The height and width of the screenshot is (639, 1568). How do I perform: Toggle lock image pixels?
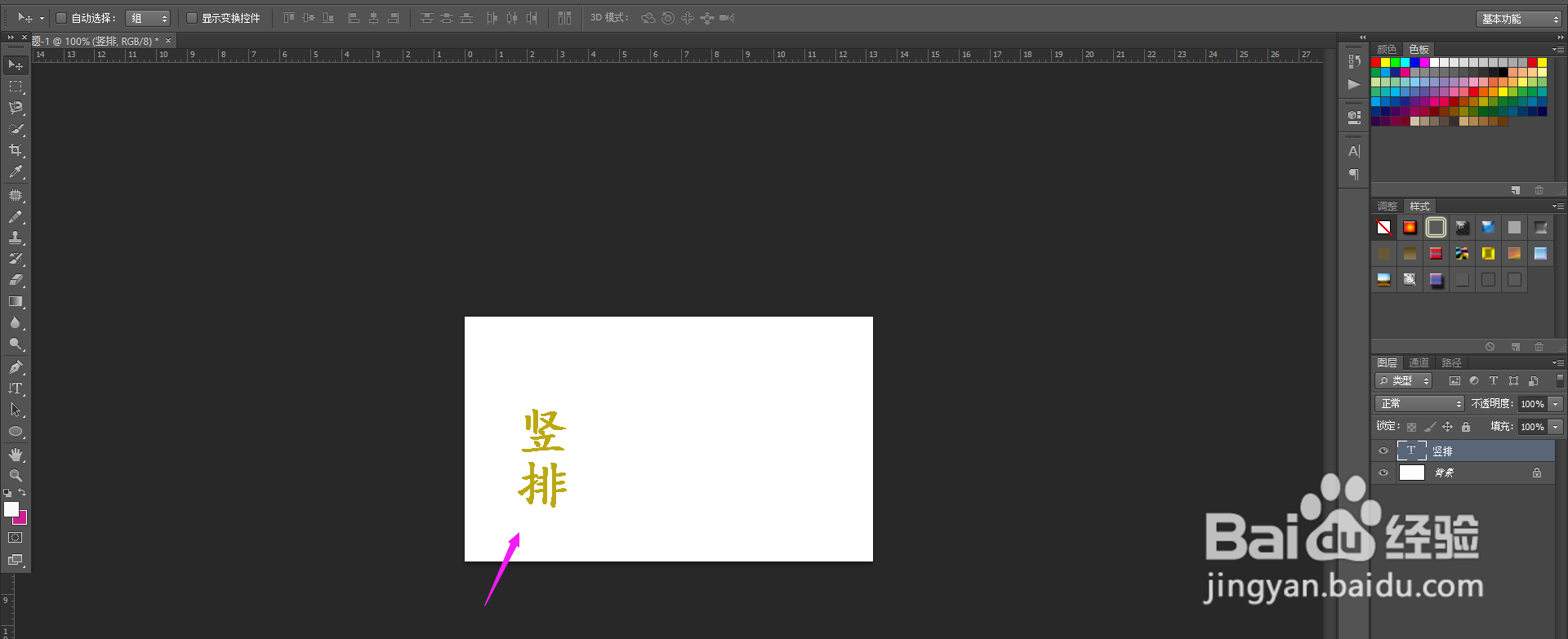(x=1430, y=427)
